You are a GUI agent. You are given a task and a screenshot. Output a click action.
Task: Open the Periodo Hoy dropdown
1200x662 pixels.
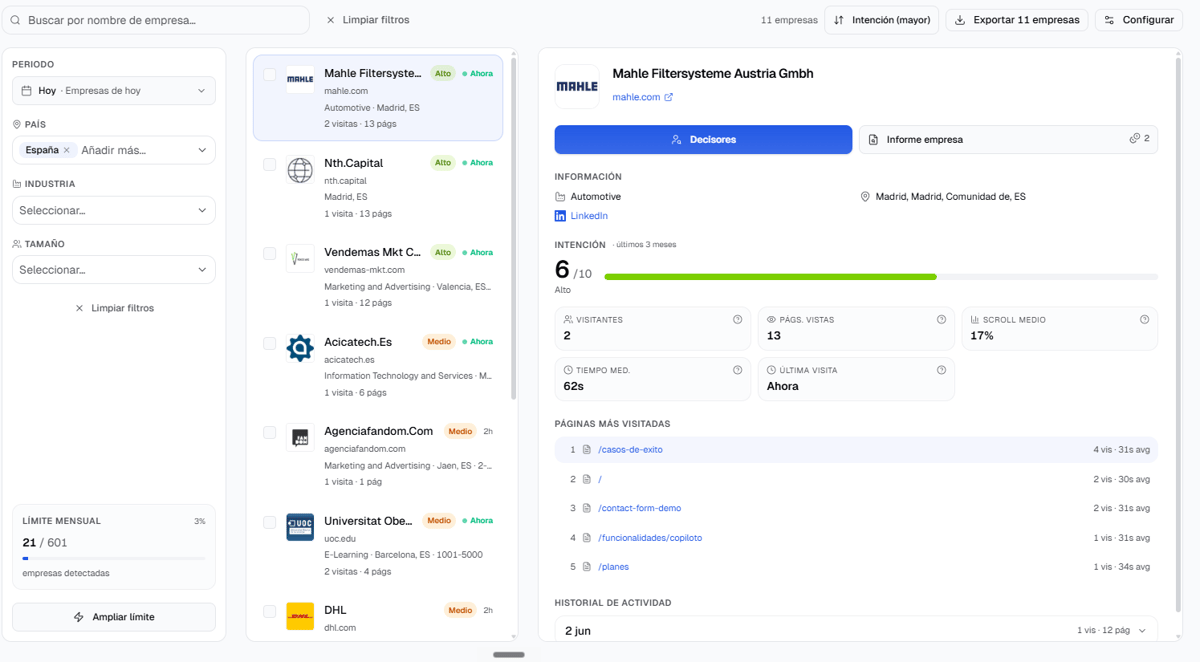tap(114, 91)
